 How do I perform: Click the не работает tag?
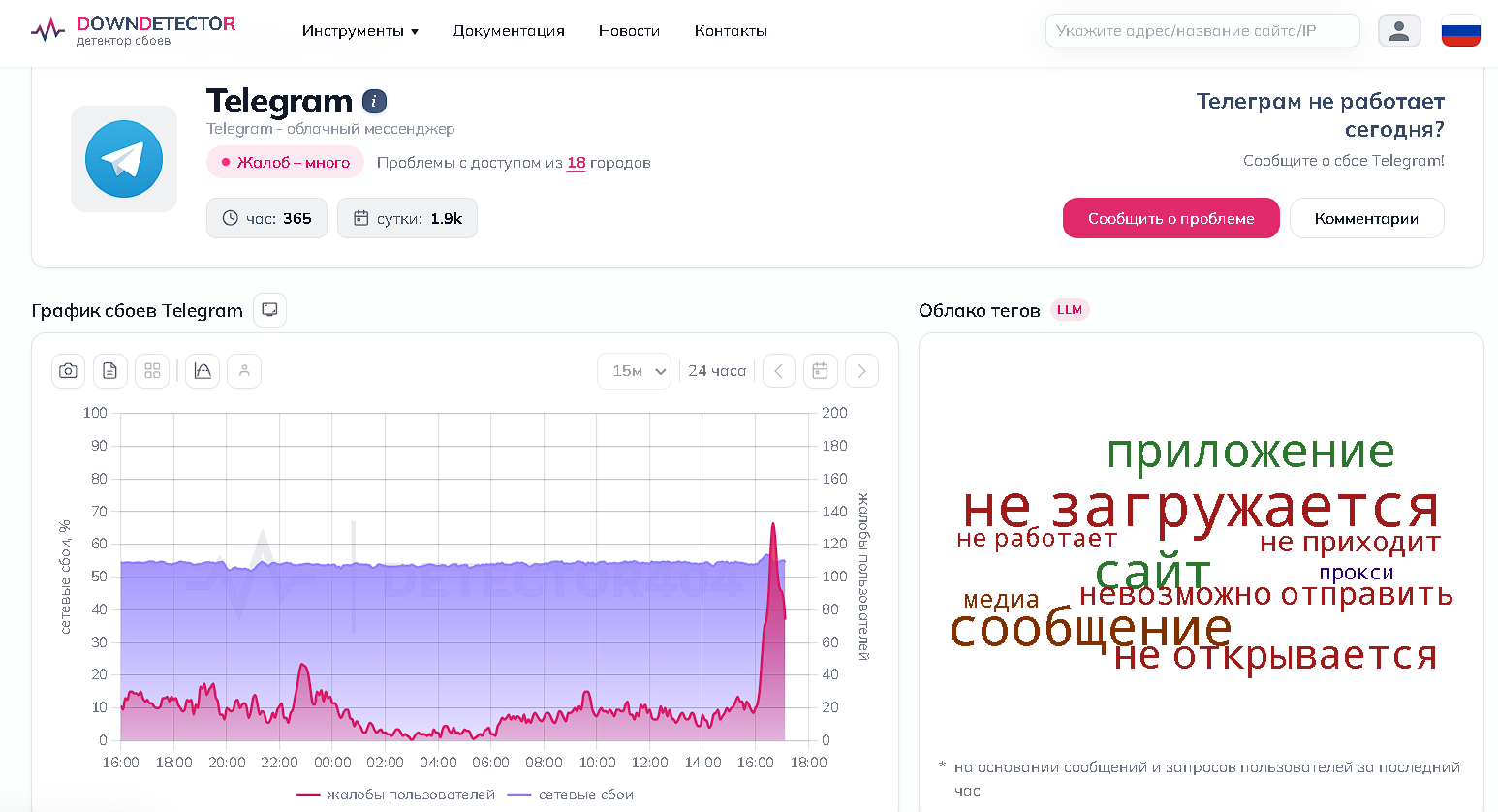click(x=1037, y=539)
